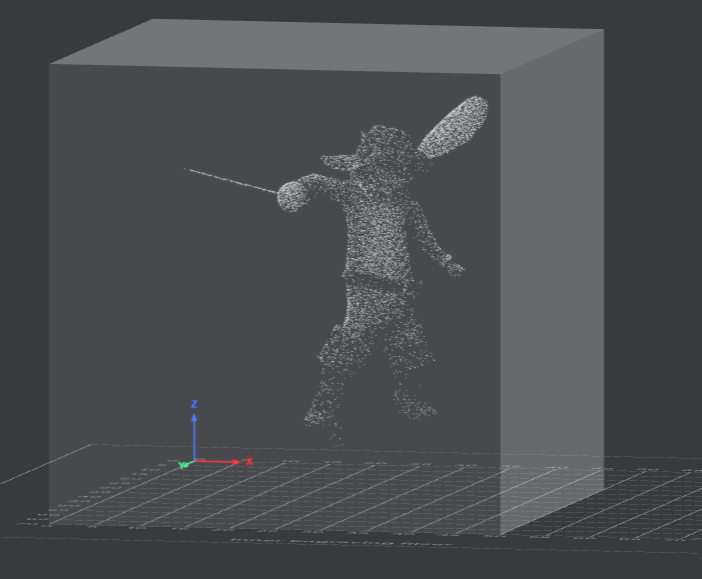702x579 pixels.
Task: Select the Z axis label
Action: (194, 404)
